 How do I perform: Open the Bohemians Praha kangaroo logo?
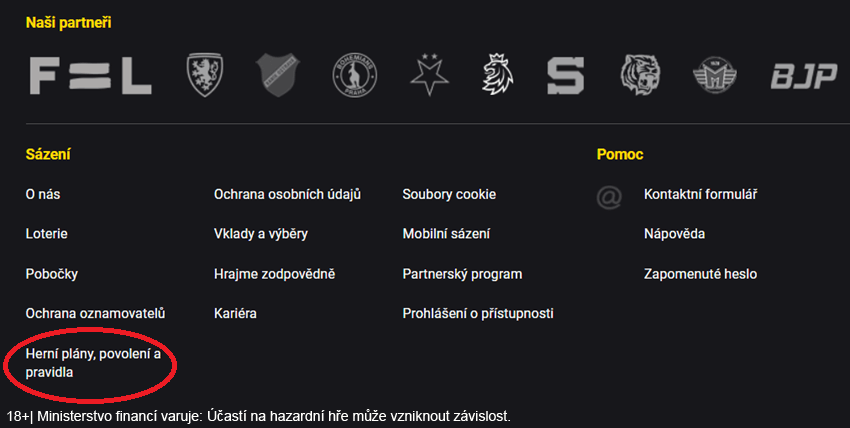coord(355,75)
